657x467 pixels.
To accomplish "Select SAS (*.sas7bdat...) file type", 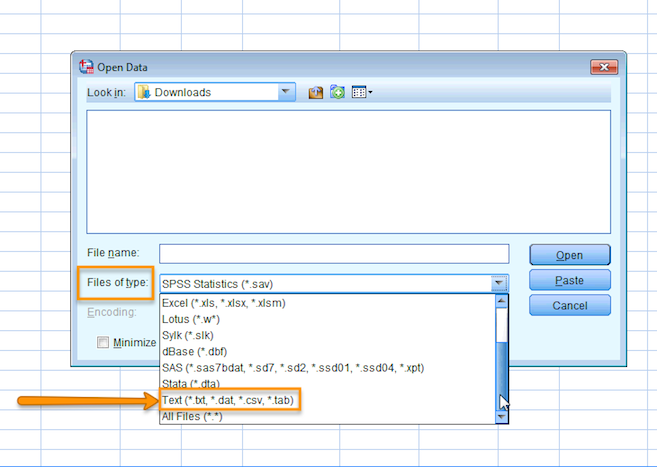I will point(327,368).
